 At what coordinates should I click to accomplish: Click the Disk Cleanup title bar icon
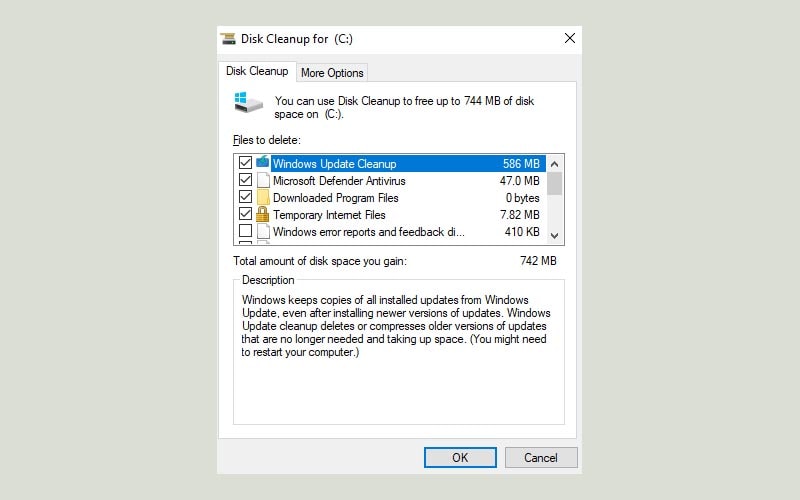click(228, 39)
